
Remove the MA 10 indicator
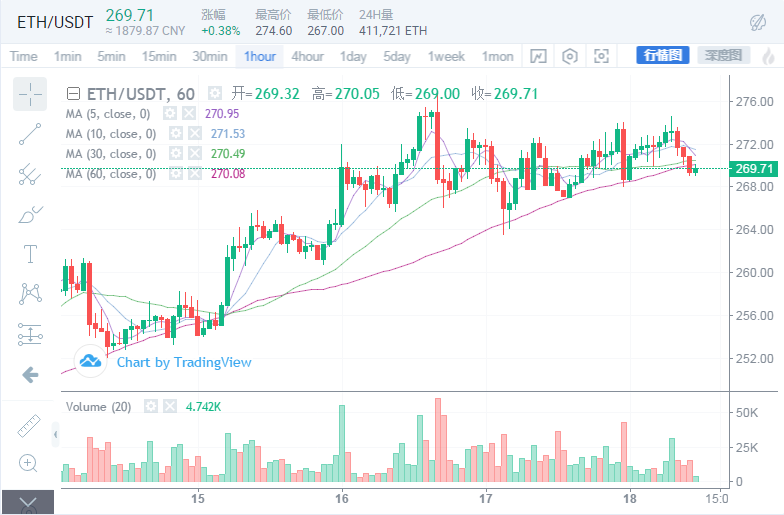pos(194,134)
